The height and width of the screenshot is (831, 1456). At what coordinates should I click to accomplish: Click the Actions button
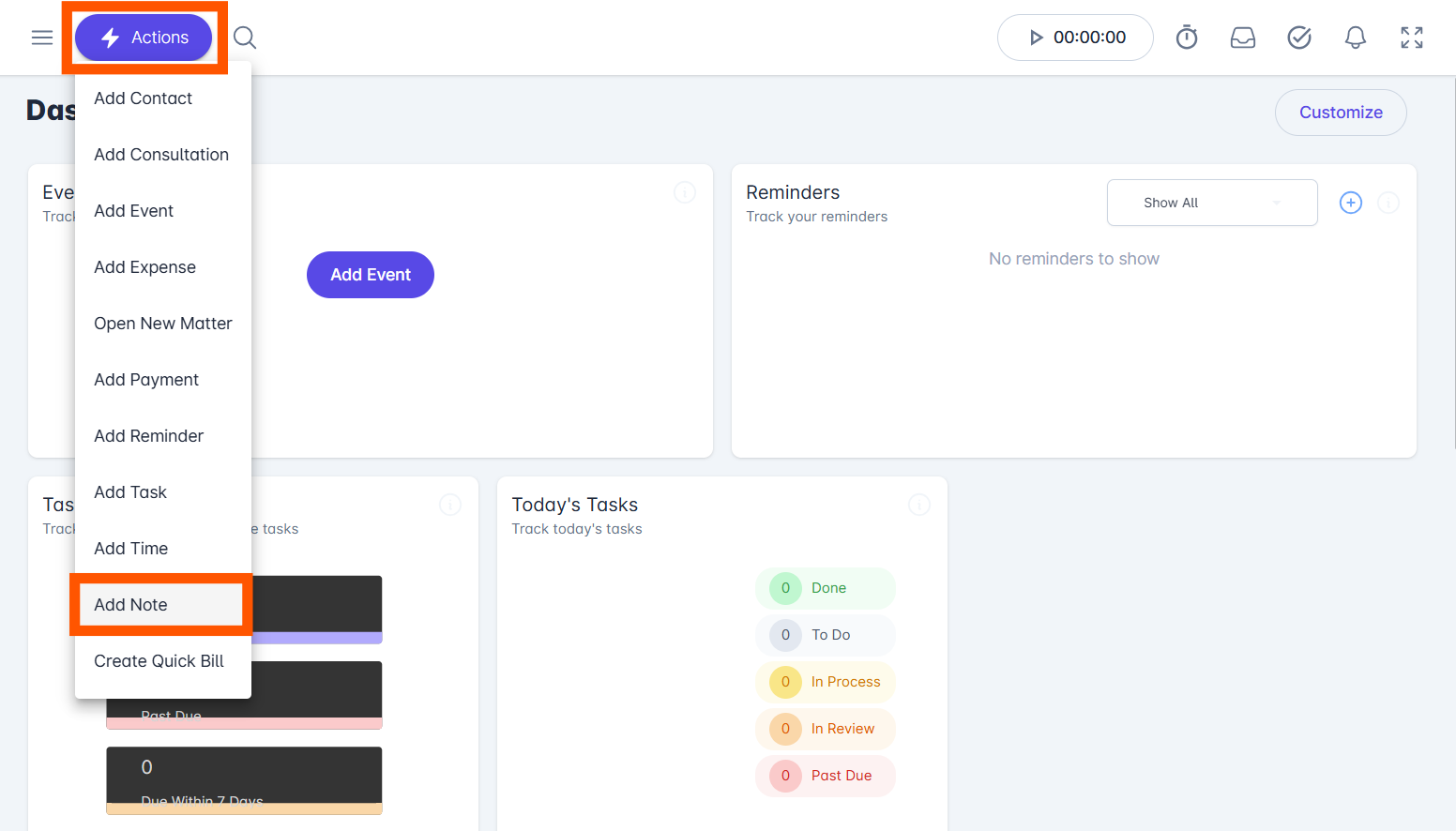click(144, 38)
